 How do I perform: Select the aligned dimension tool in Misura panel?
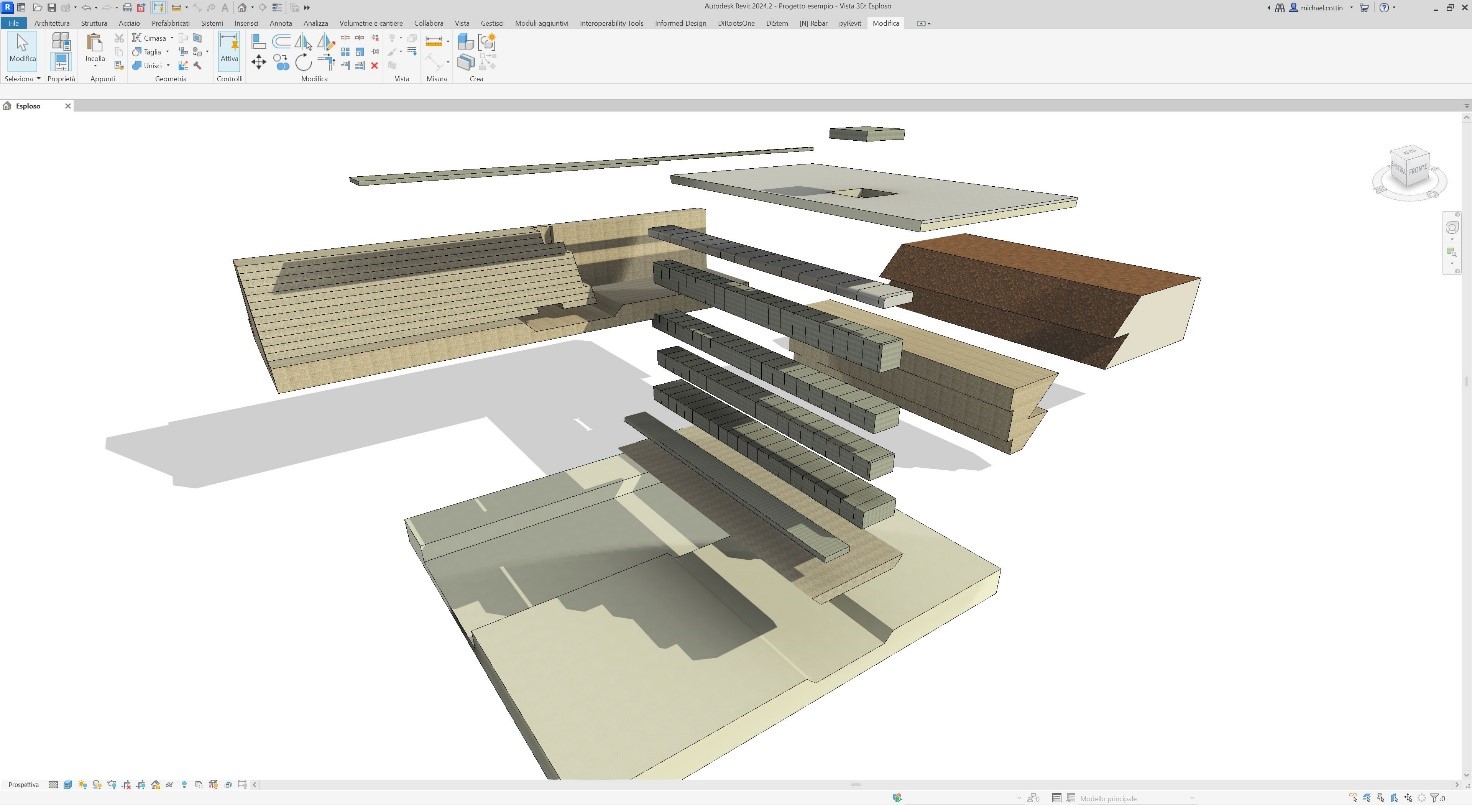click(x=434, y=41)
